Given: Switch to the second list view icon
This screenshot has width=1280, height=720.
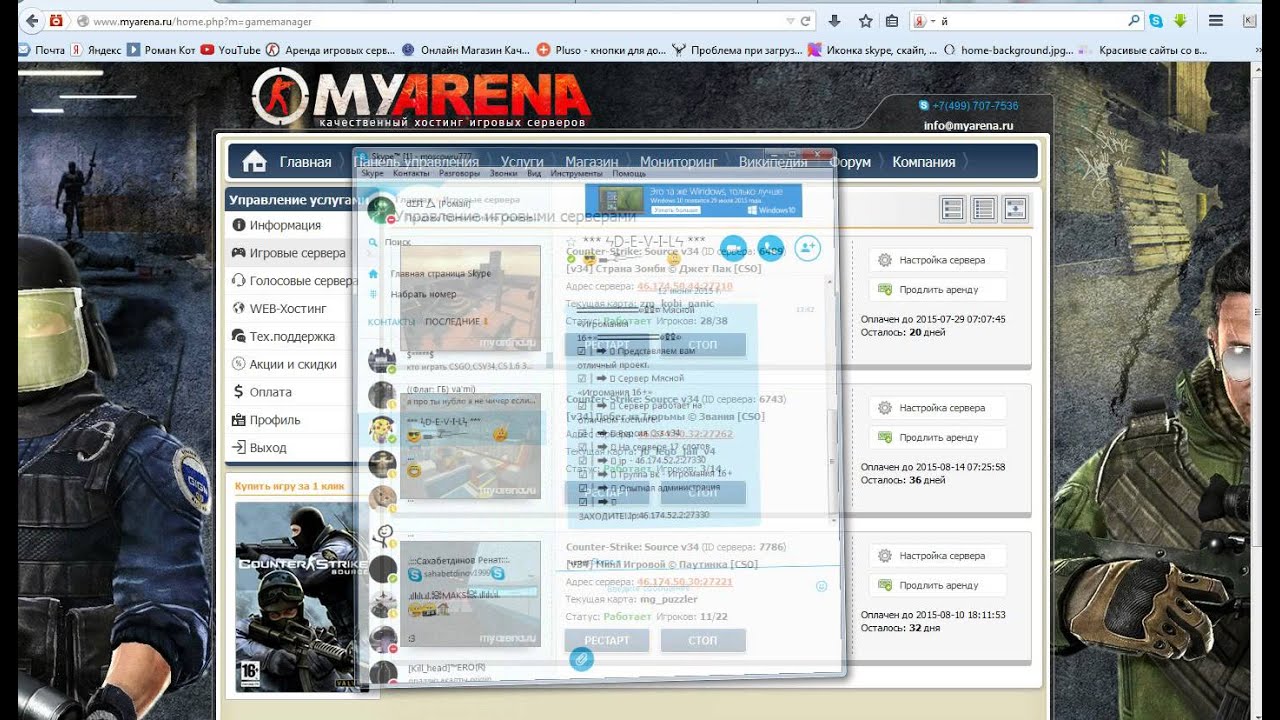Looking at the screenshot, I should point(984,209).
